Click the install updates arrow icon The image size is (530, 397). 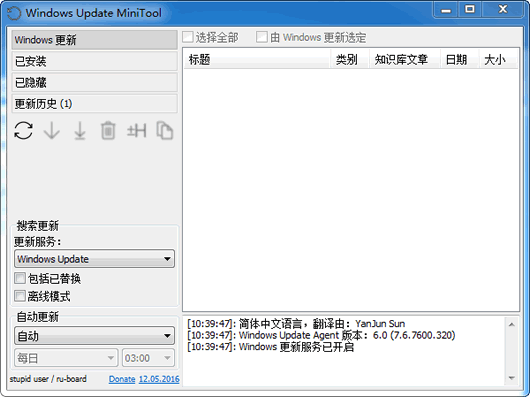[x=80, y=130]
